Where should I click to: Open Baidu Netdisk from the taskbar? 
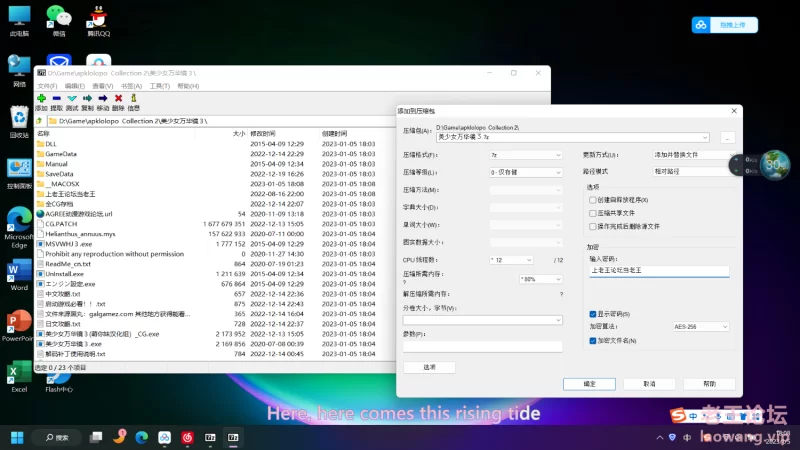coord(164,437)
